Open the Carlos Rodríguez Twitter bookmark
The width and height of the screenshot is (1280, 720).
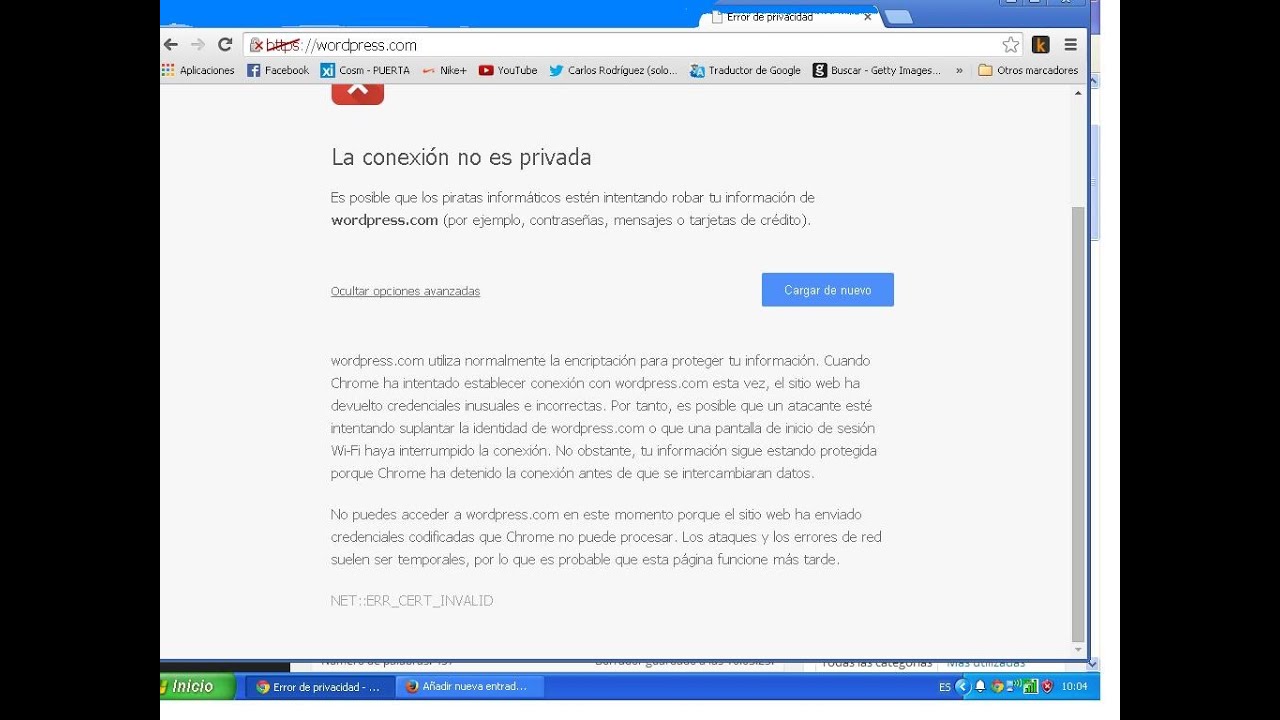(x=613, y=71)
